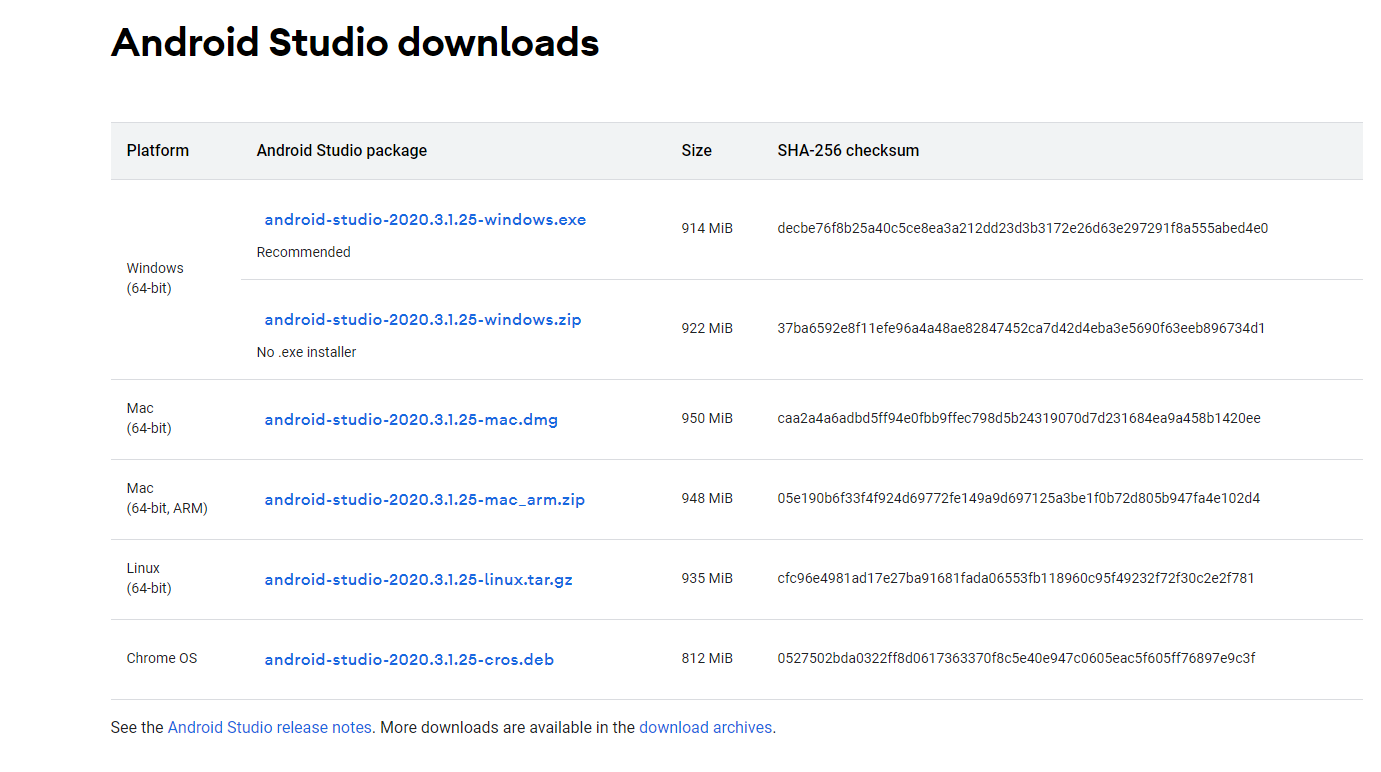The image size is (1381, 772).
Task: Click the Size column header
Action: pos(697,150)
